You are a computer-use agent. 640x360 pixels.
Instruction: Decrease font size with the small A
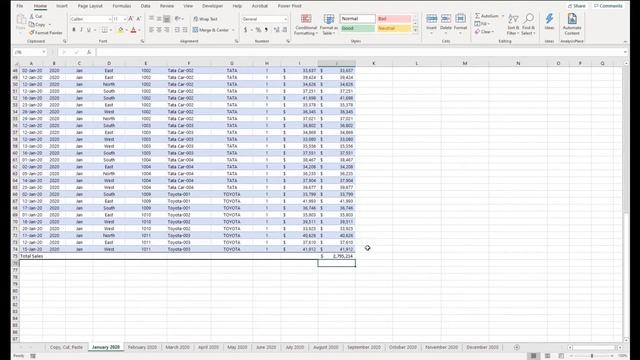(138, 19)
